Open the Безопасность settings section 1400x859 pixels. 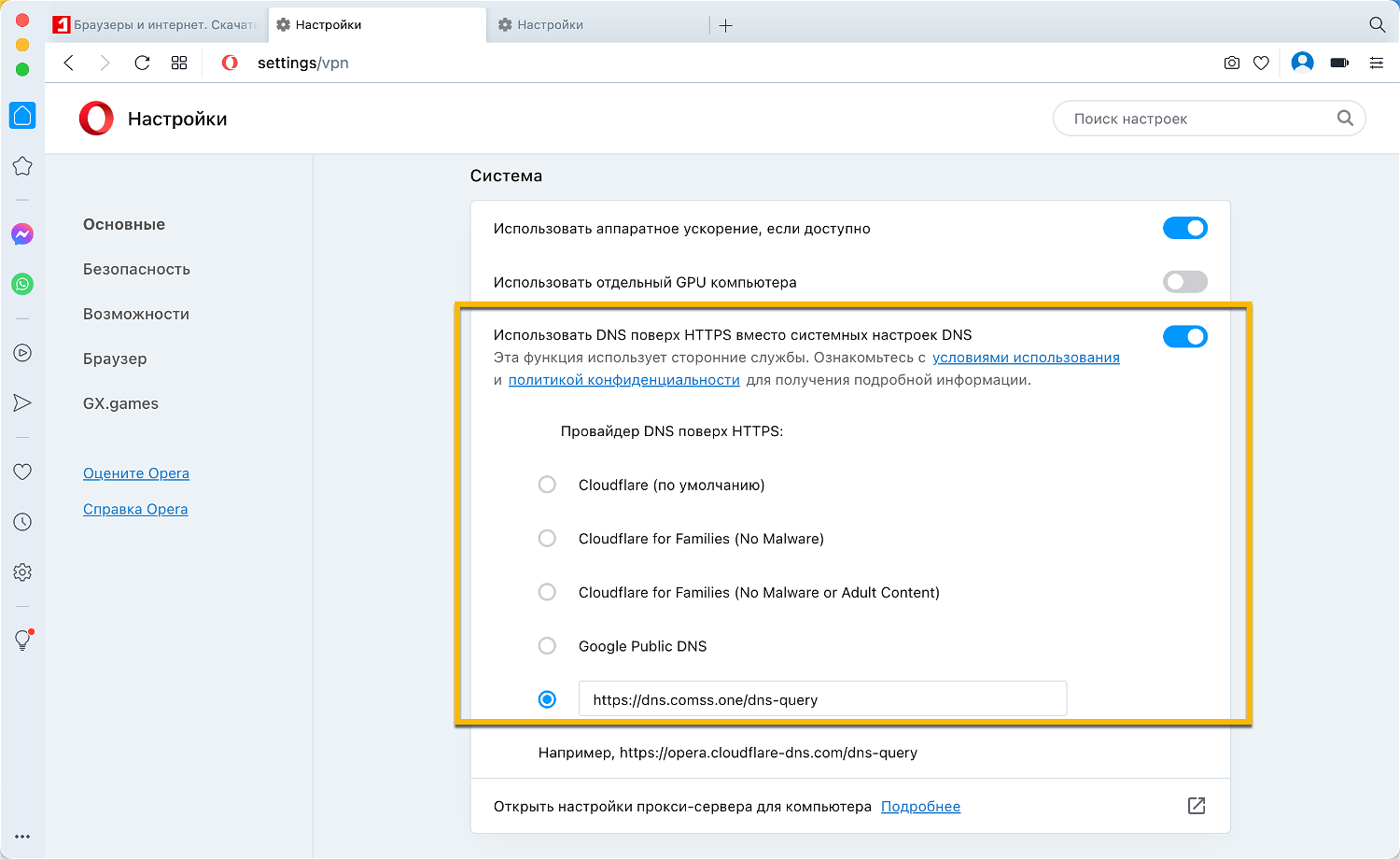(136, 269)
